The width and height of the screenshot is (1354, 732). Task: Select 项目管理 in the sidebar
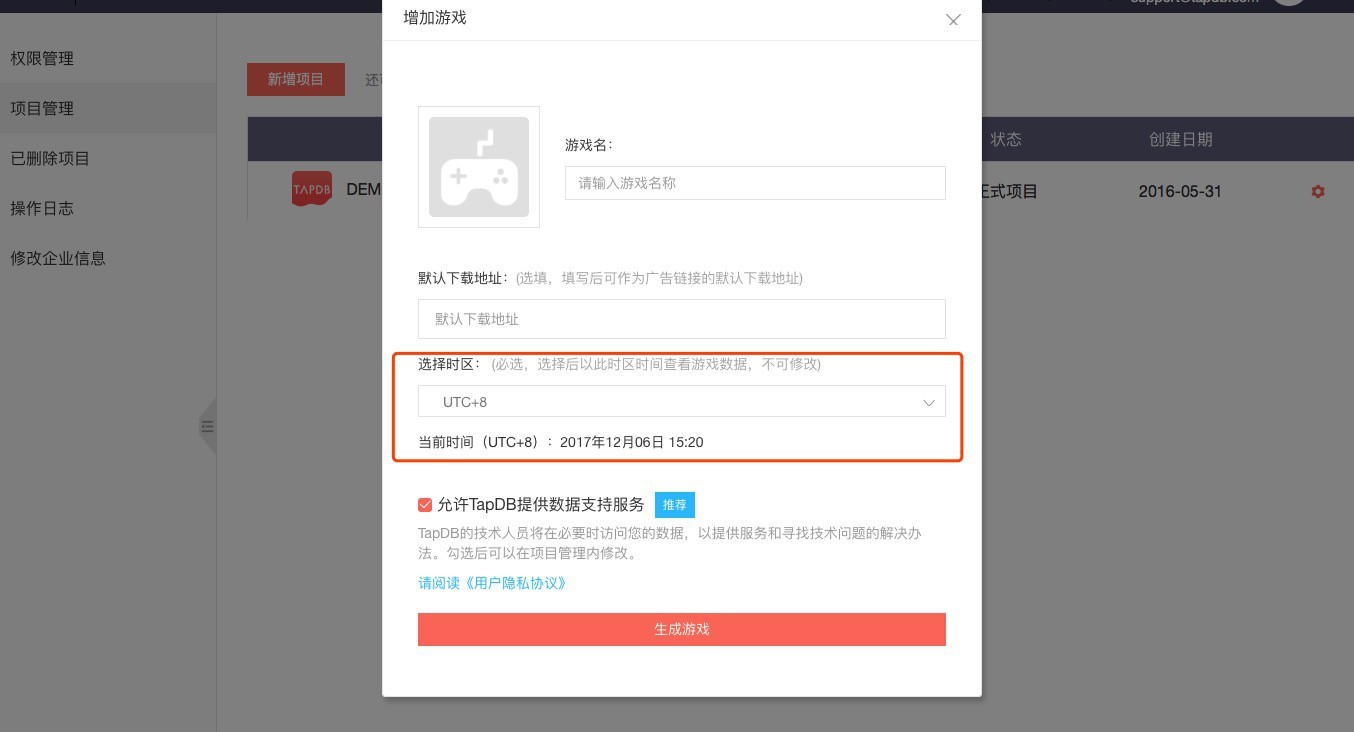click(x=42, y=109)
